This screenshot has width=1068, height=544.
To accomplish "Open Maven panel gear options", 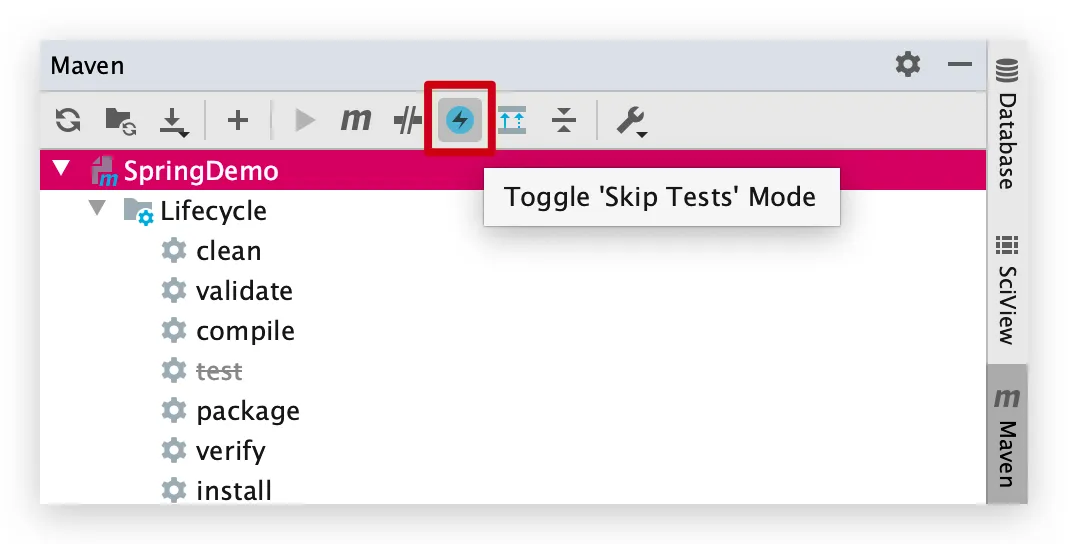I will click(x=908, y=65).
